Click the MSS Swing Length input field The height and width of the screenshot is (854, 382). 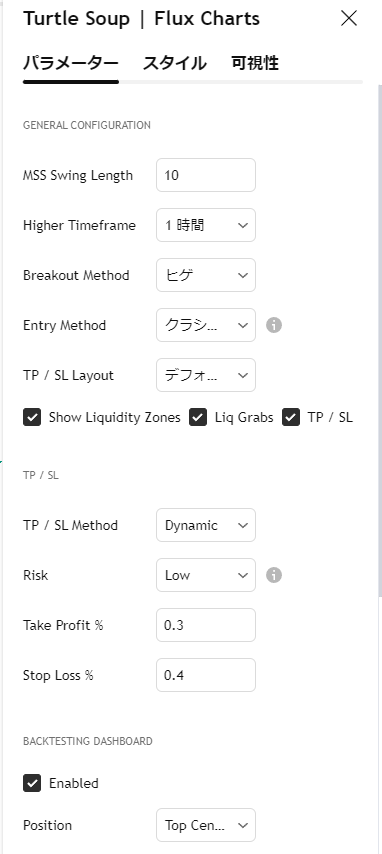206,175
